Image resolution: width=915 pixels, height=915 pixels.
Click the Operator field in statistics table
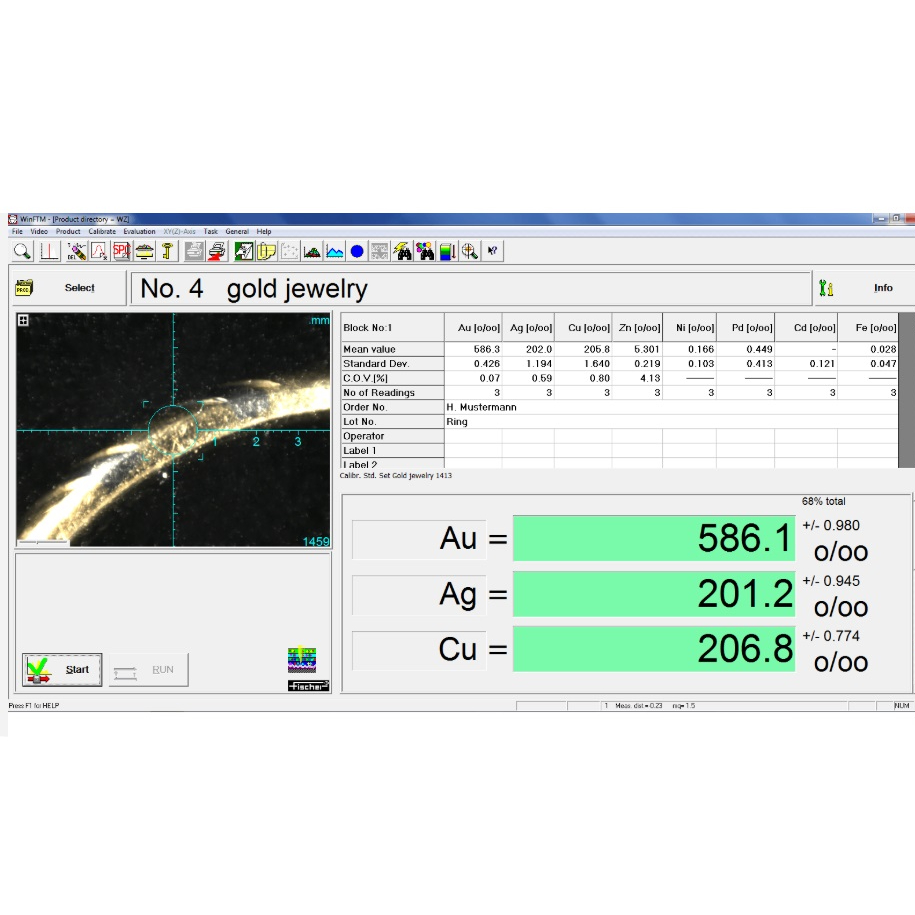point(670,436)
